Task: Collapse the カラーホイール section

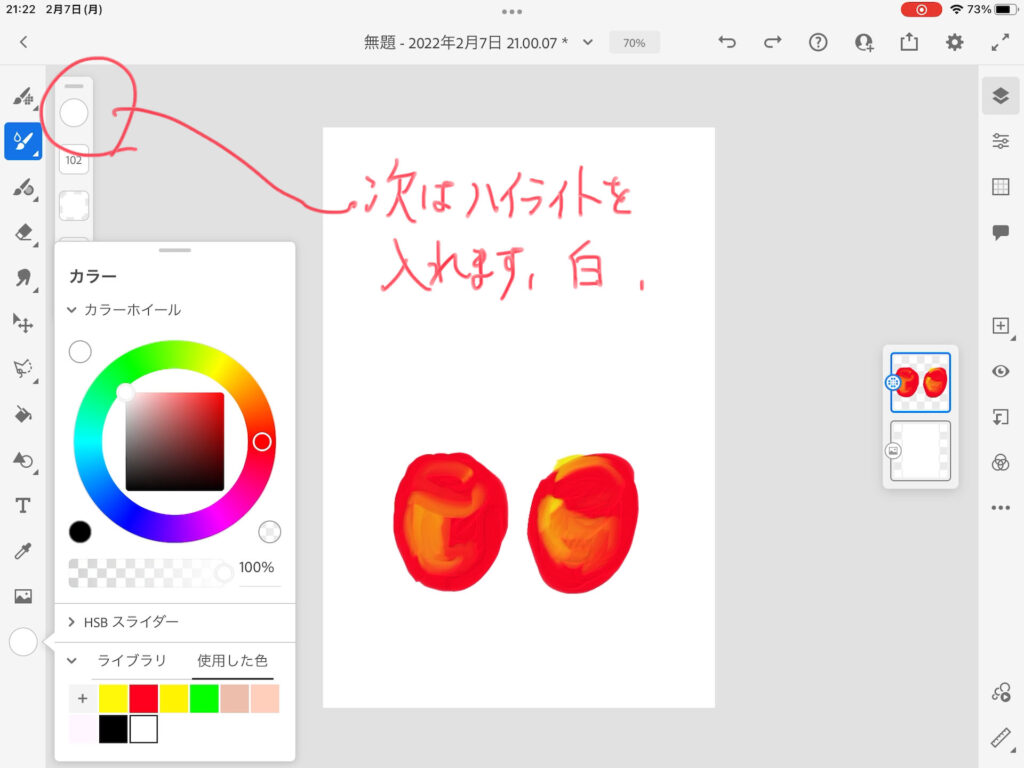Action: (72, 310)
